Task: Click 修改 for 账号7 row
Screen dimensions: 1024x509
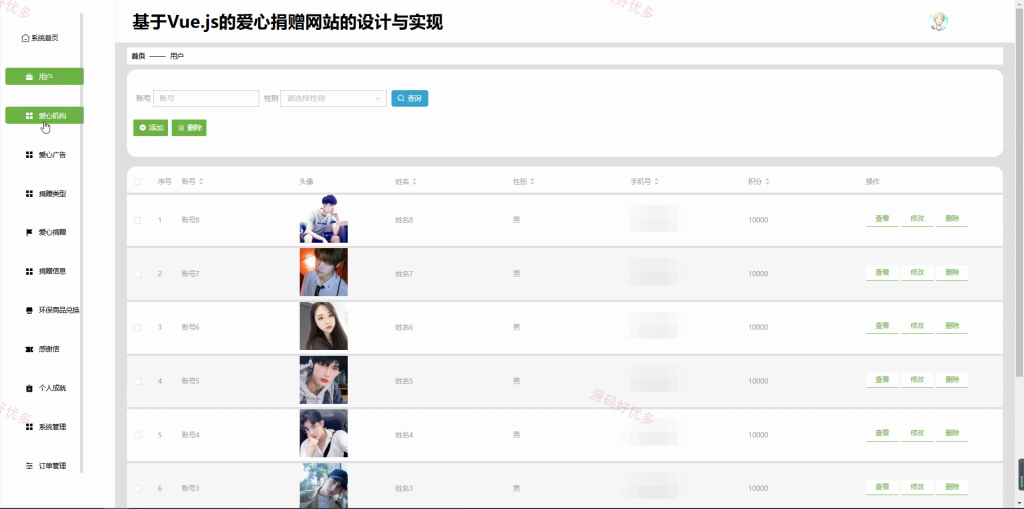Action: [917, 272]
